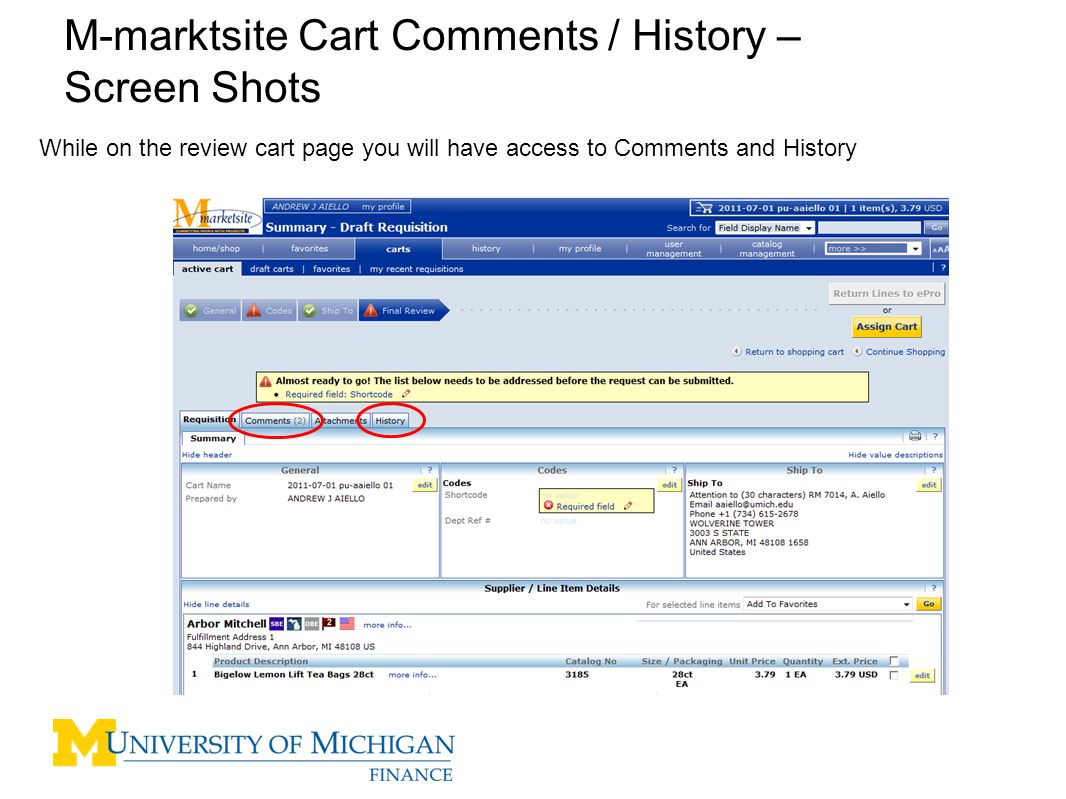
Task: Click the DBE supplier badge icon
Action: click(311, 624)
